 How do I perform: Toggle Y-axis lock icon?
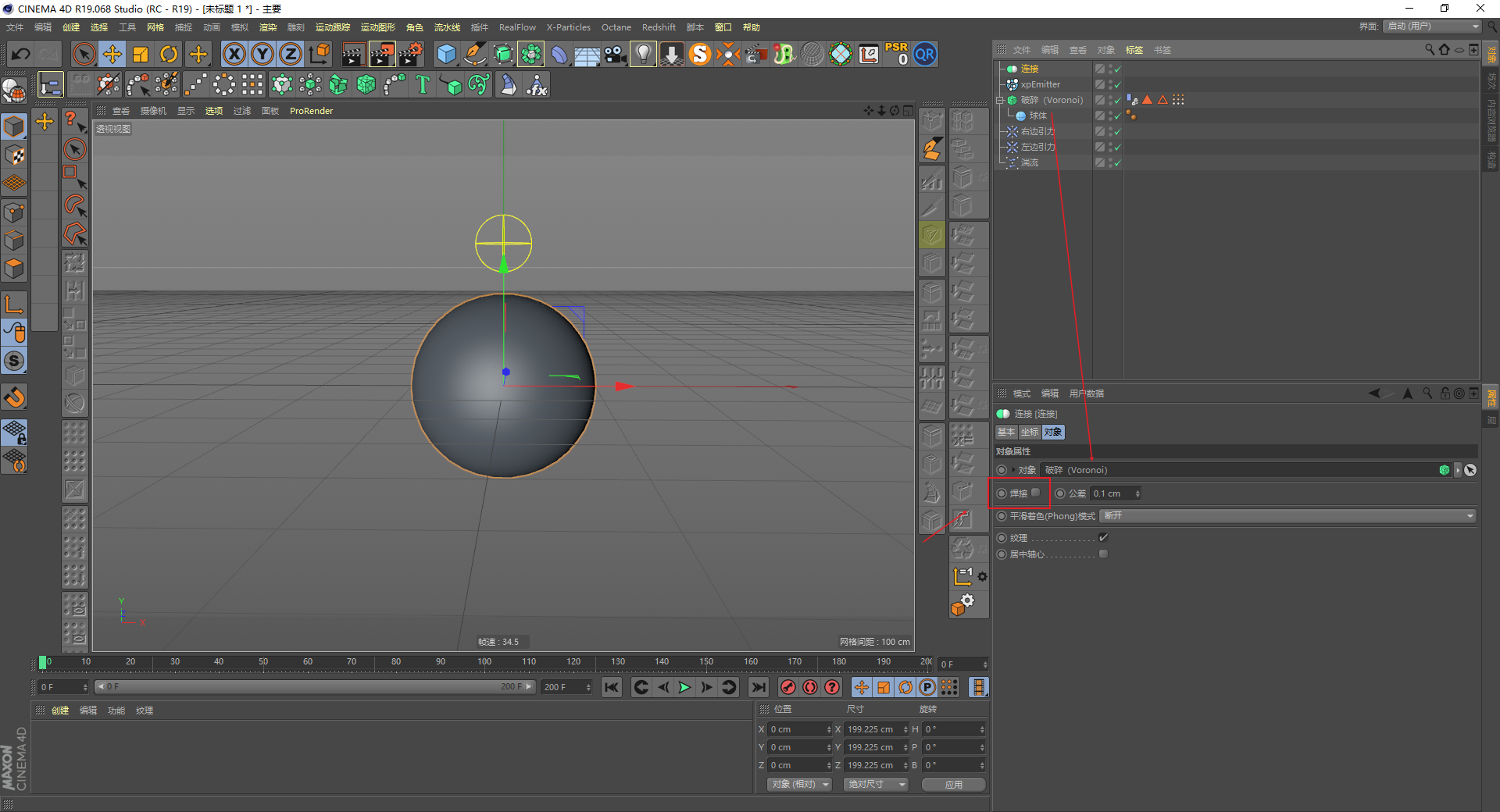point(262,54)
